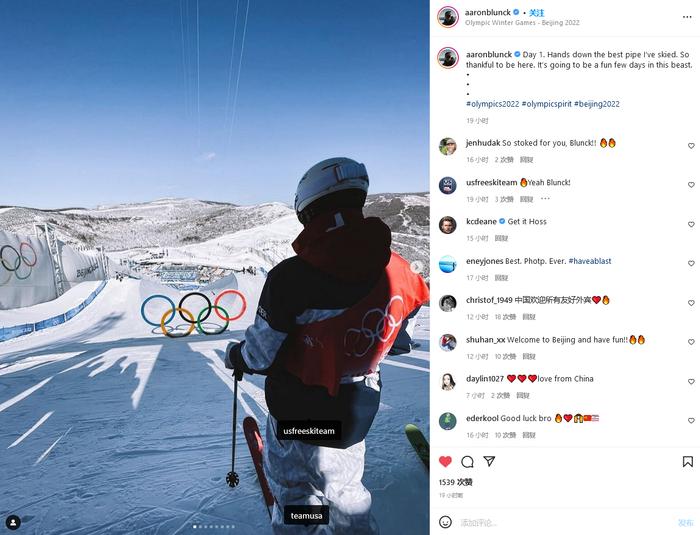700x535 pixels.
Task: Open the emoji picker smiley icon
Action: (x=445, y=522)
